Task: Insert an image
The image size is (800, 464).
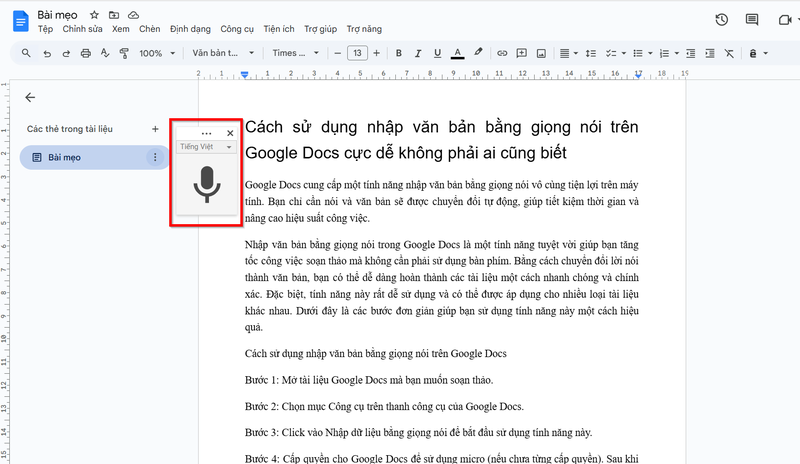Action: (541, 53)
